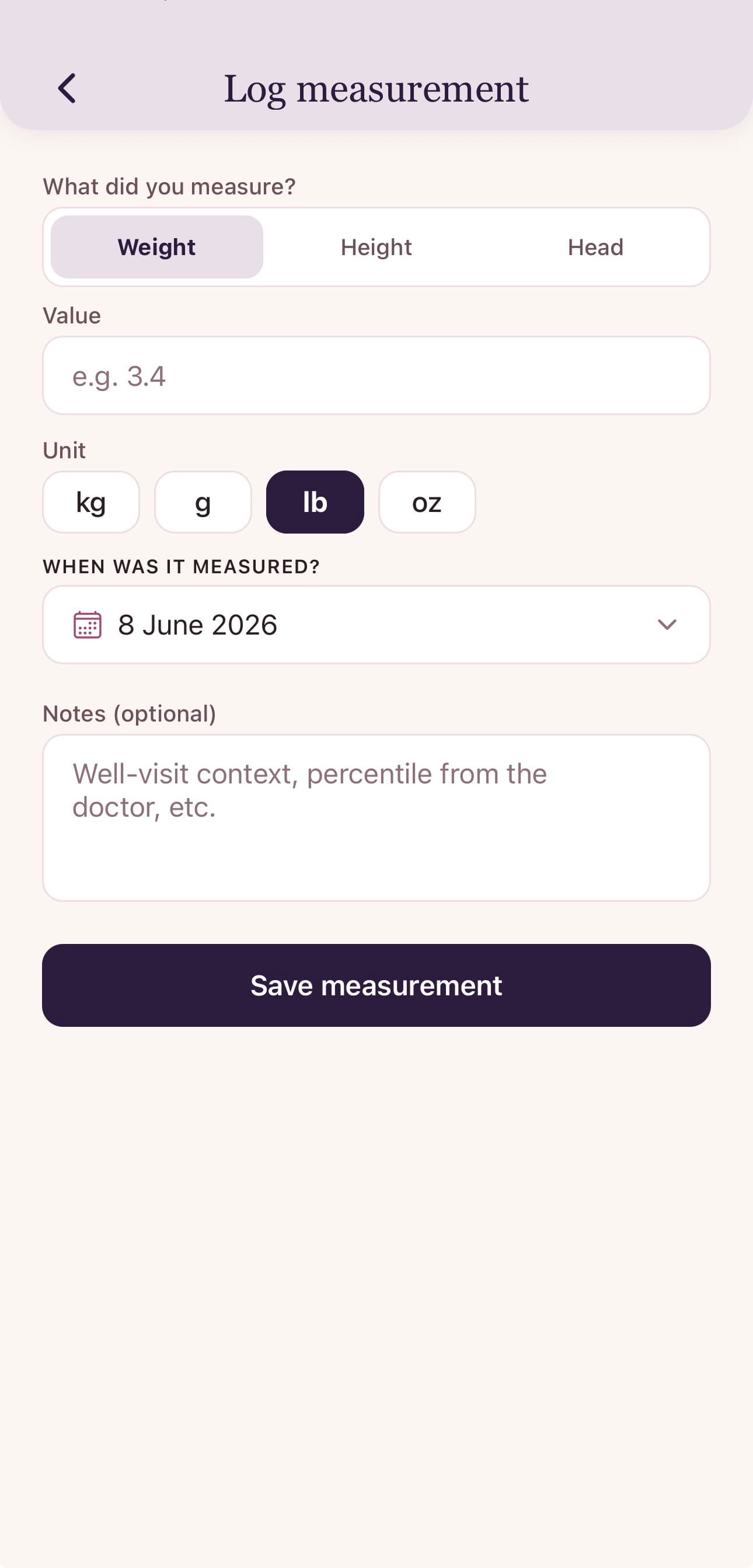Click the WHEN WAS IT MEASURED? label

click(182, 567)
